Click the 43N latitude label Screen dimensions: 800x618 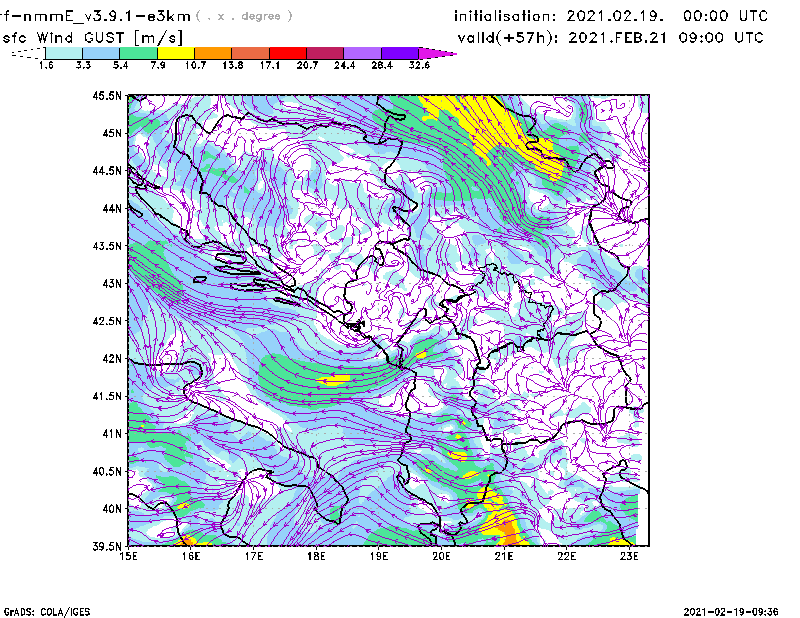tap(112, 283)
